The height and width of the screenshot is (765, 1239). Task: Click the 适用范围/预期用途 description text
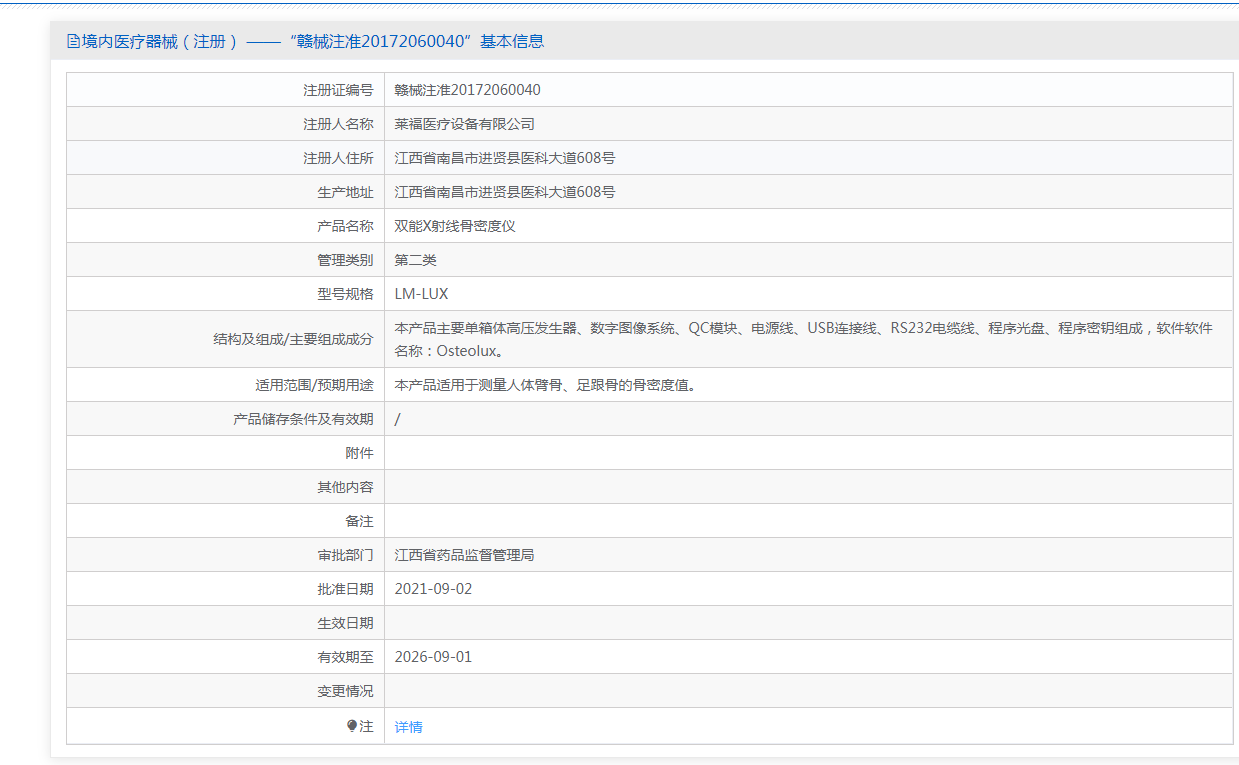[x=545, y=385]
